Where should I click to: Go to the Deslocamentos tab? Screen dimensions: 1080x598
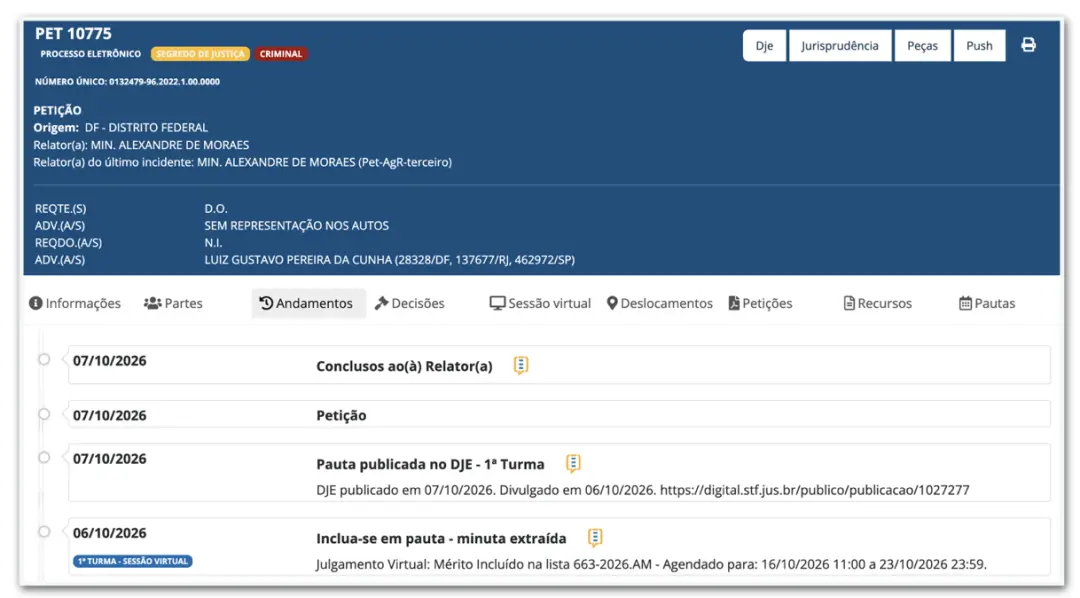[659, 303]
